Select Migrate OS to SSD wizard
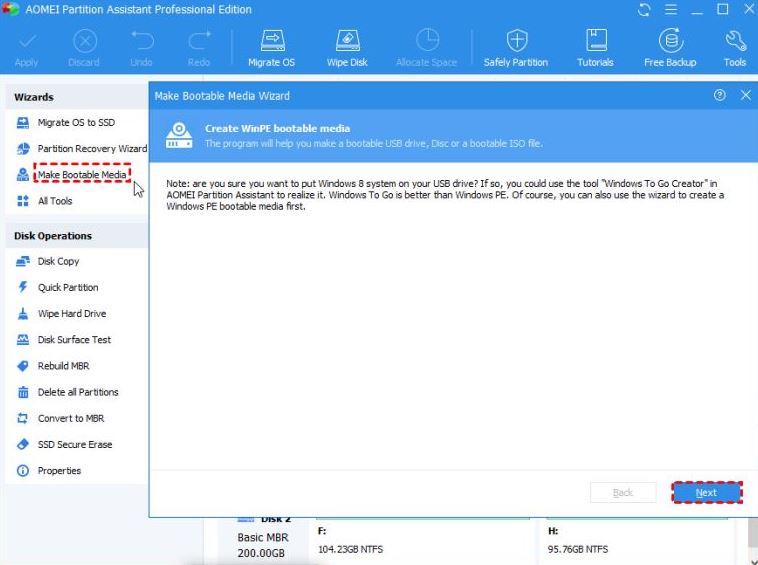 [76, 123]
